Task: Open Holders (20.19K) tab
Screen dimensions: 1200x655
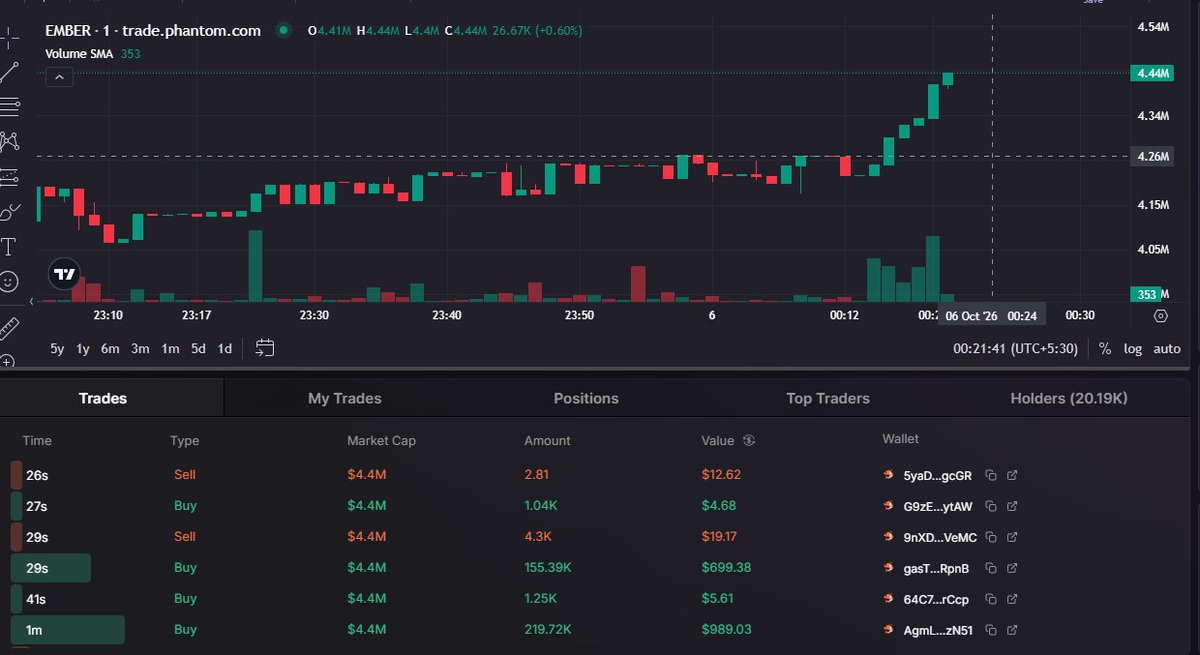Action: pyautogui.click(x=1069, y=398)
